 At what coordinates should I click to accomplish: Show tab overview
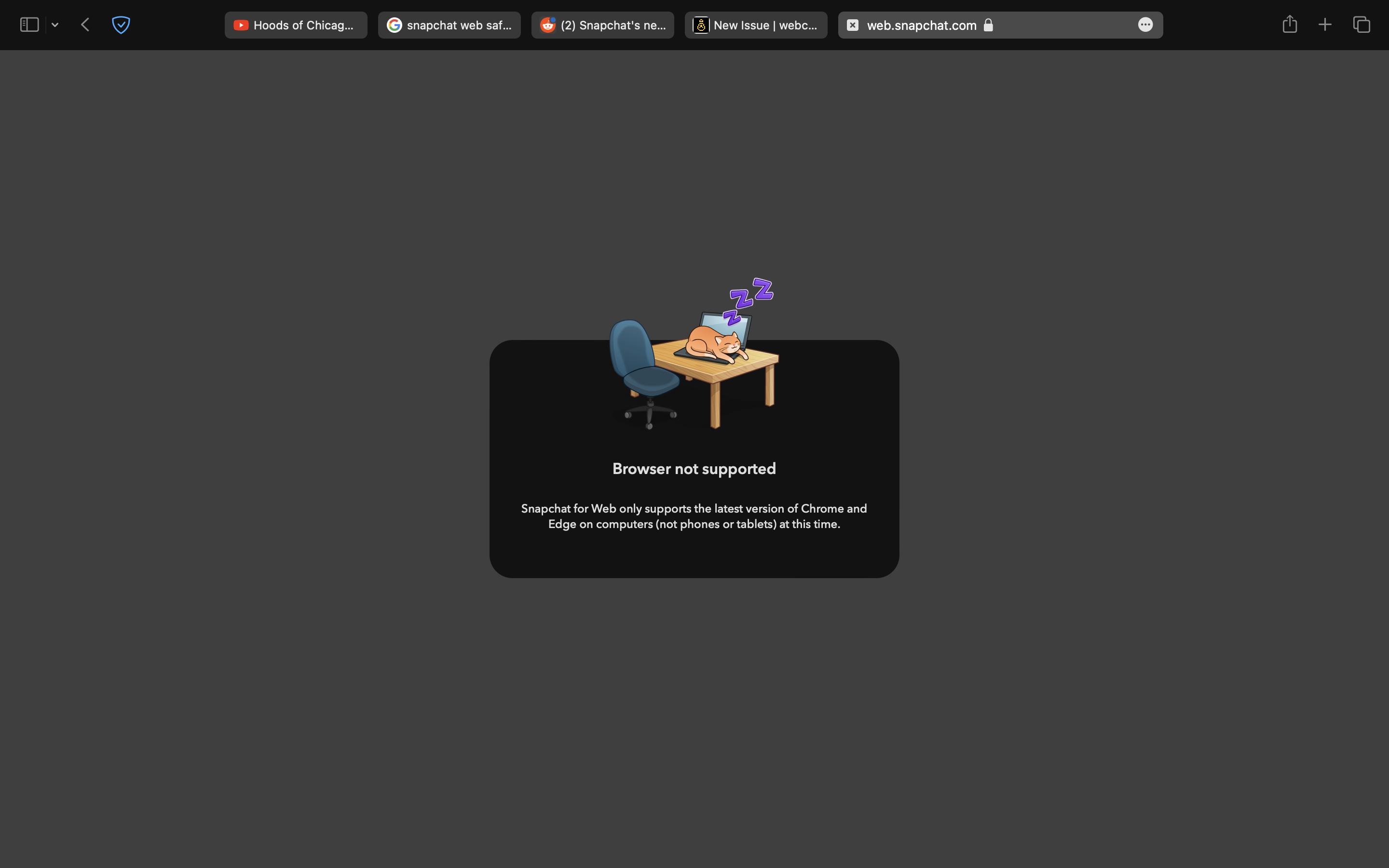coord(1361,25)
